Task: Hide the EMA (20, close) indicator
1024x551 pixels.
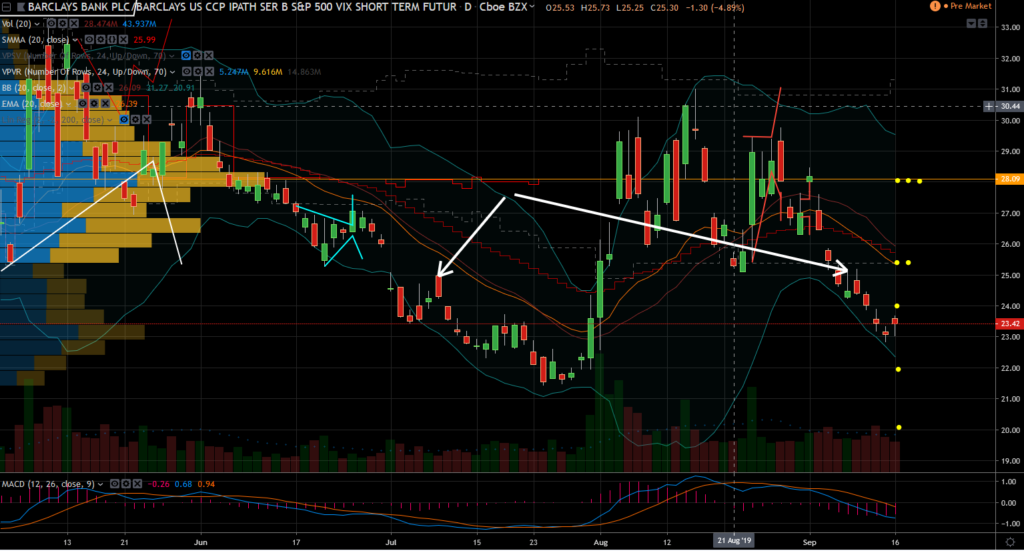Action: coord(82,104)
